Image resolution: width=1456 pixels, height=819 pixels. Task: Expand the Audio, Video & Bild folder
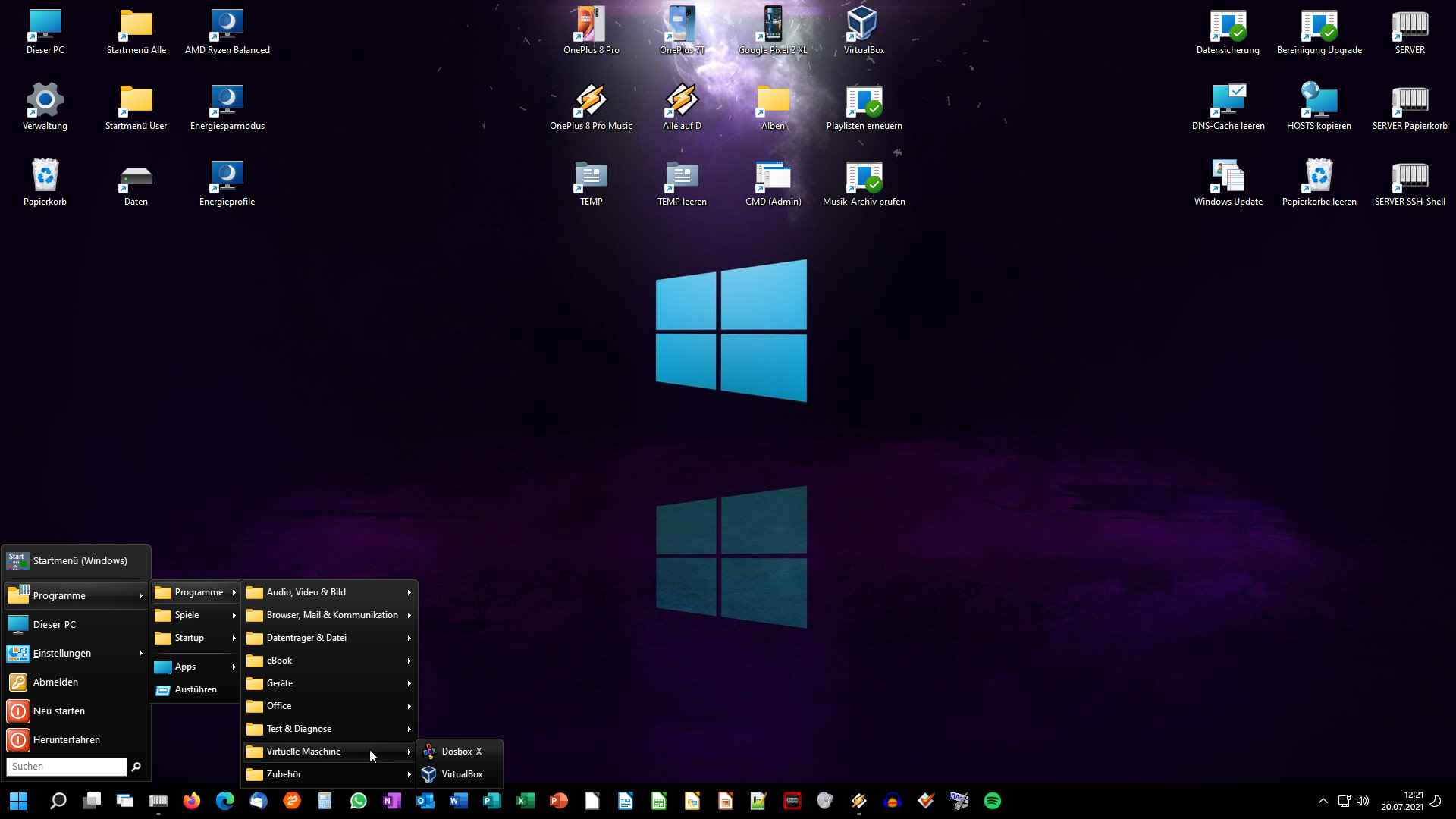329,592
